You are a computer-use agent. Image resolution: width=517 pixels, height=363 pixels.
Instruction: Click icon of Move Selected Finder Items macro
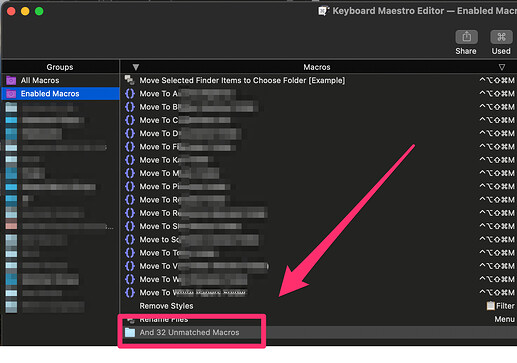tap(129, 80)
